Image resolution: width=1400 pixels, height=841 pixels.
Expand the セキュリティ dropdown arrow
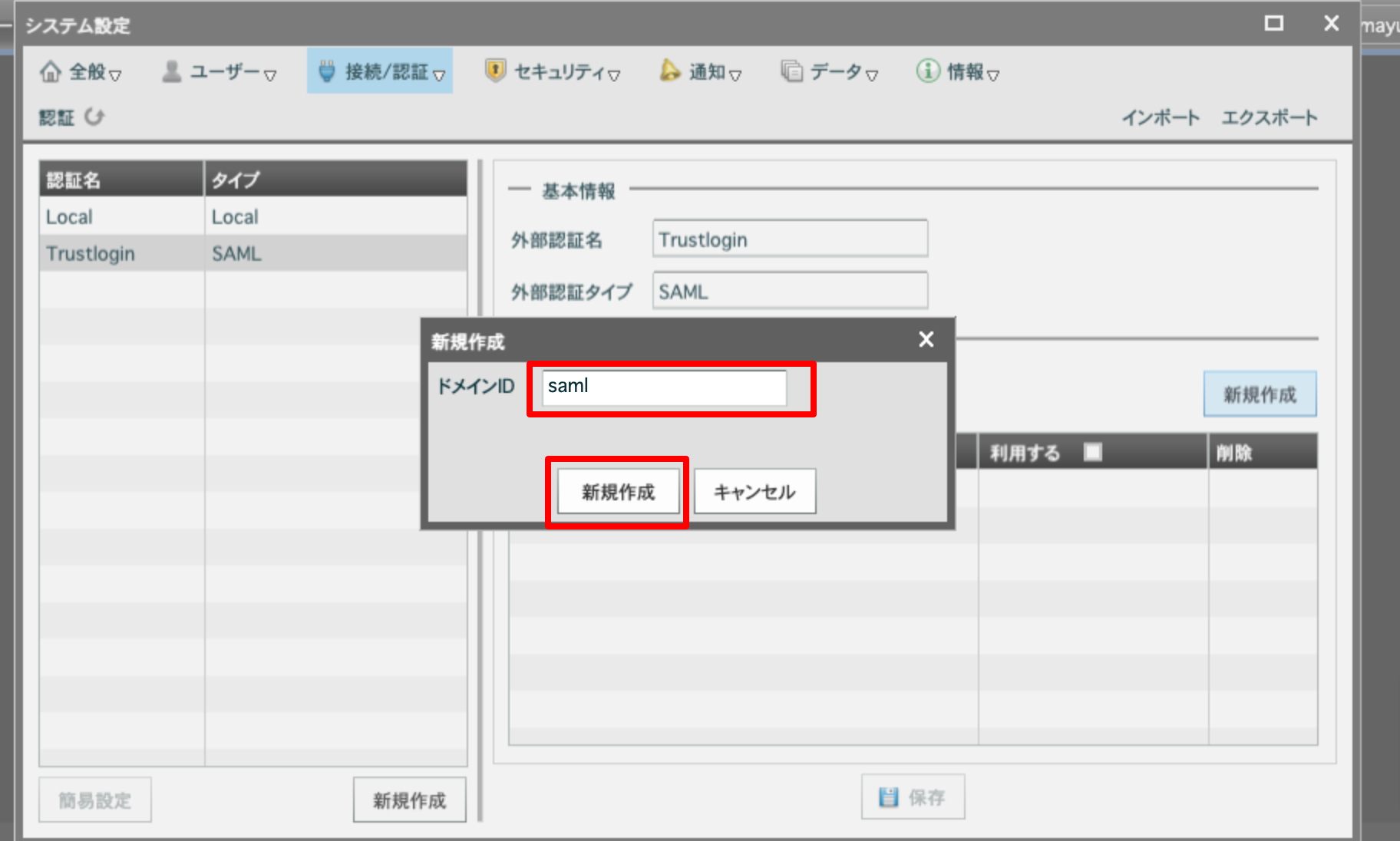pos(614,75)
